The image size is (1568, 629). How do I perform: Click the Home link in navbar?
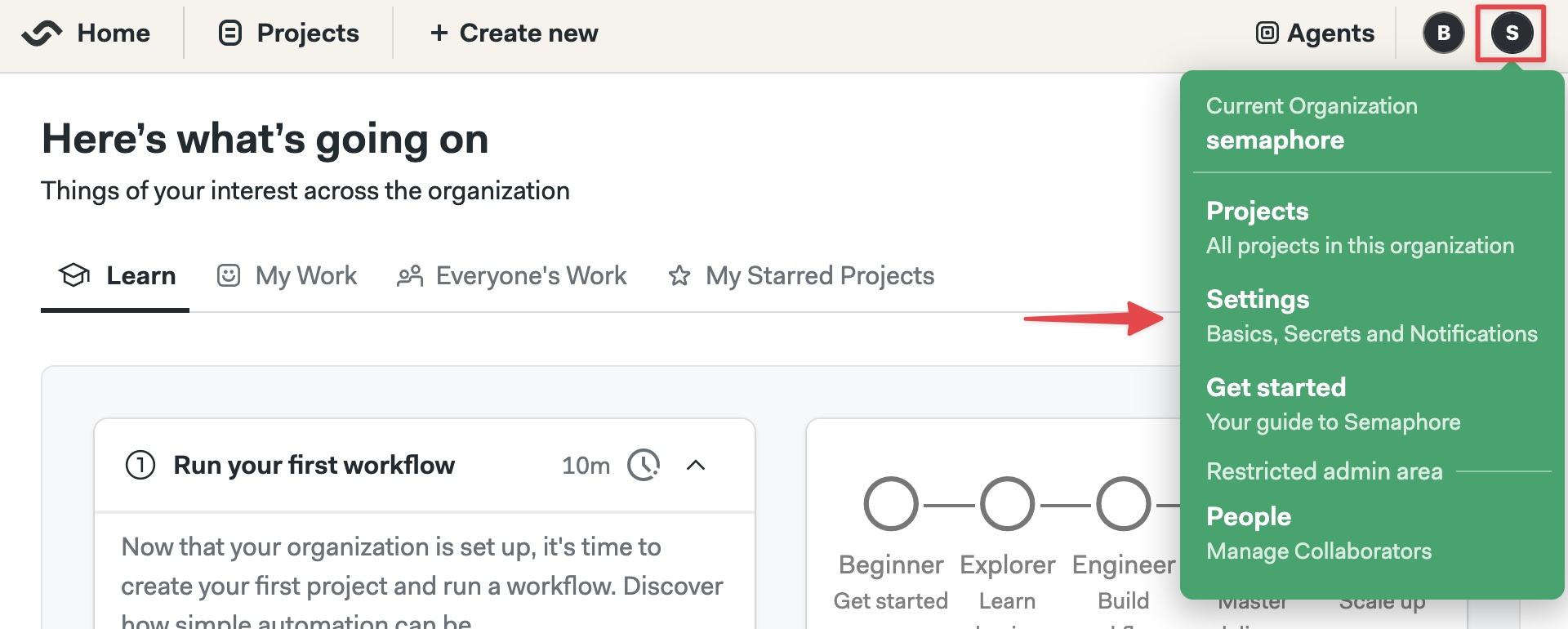pyautogui.click(x=114, y=33)
